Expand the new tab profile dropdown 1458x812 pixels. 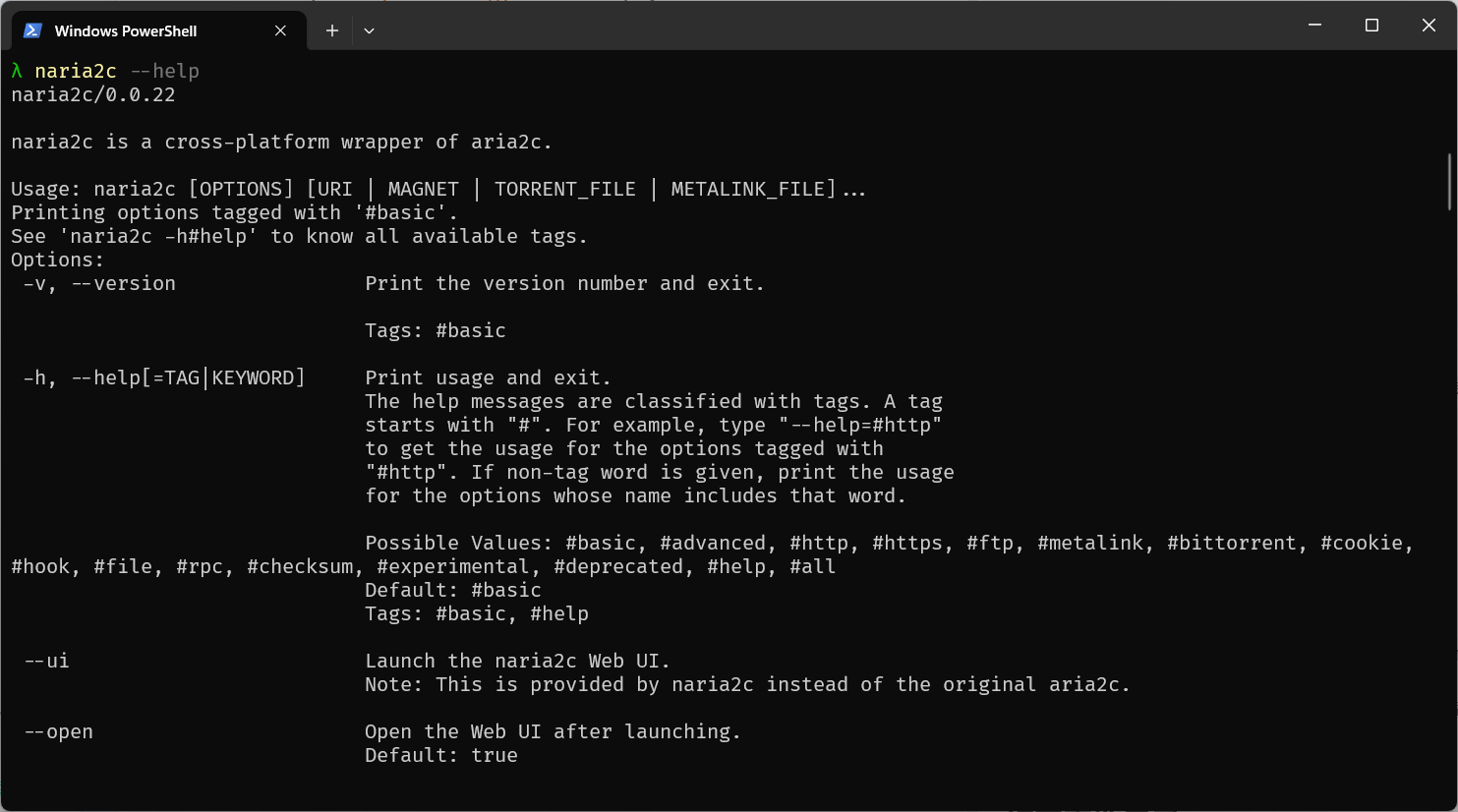point(369,30)
